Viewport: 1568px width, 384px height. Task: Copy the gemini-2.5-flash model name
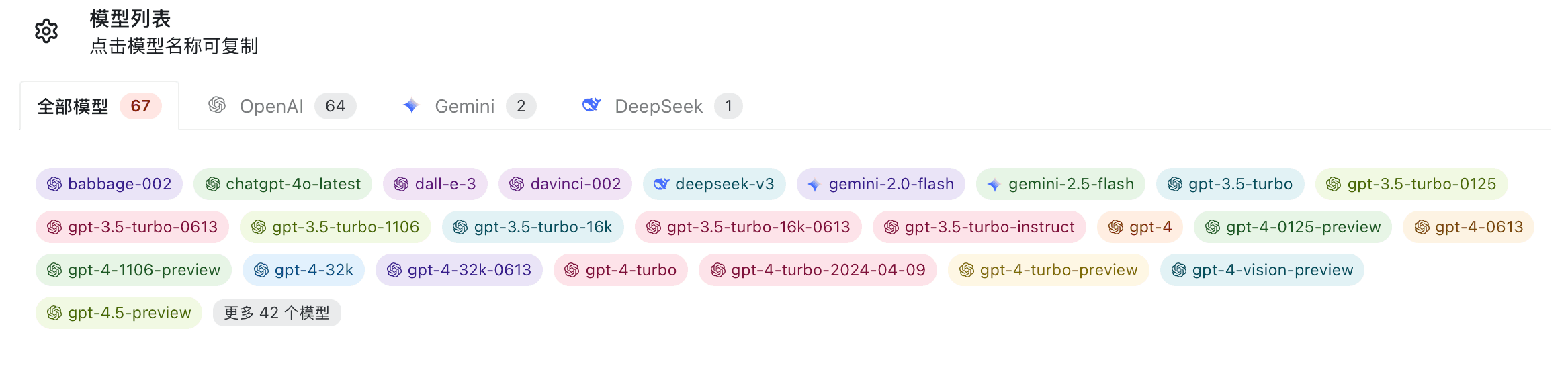(x=1071, y=184)
